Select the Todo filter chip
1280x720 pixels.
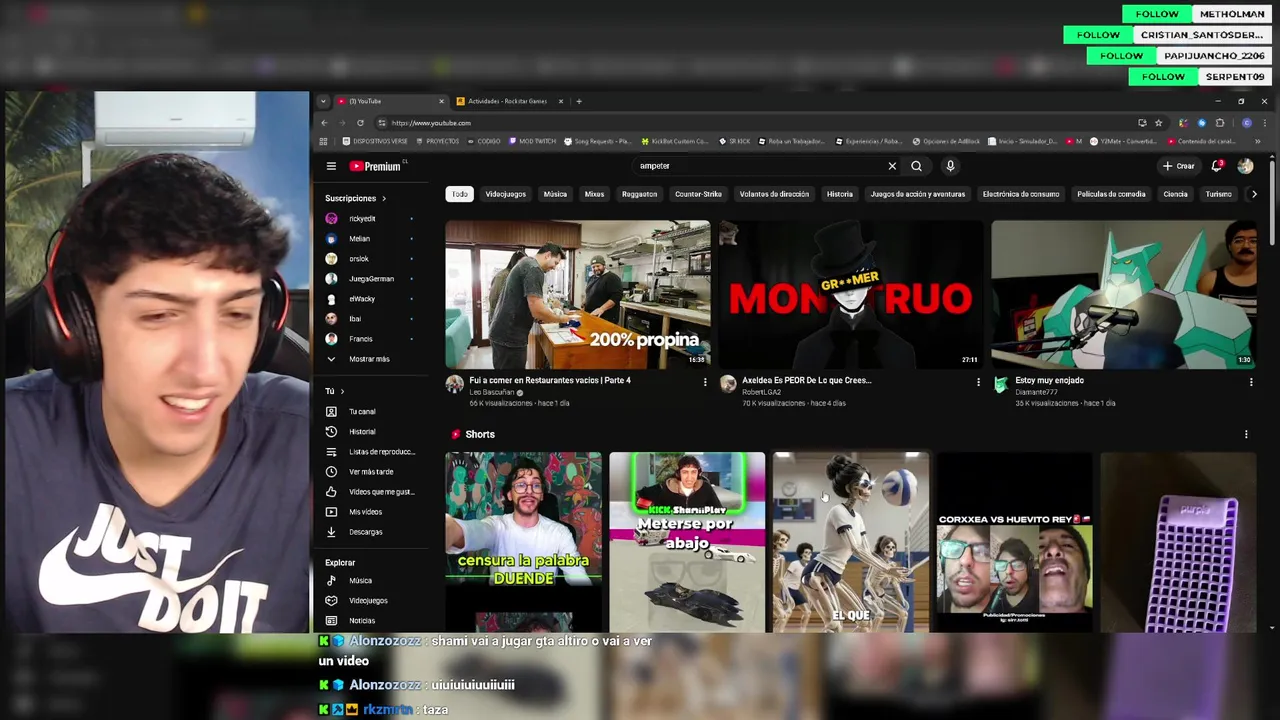tap(459, 194)
